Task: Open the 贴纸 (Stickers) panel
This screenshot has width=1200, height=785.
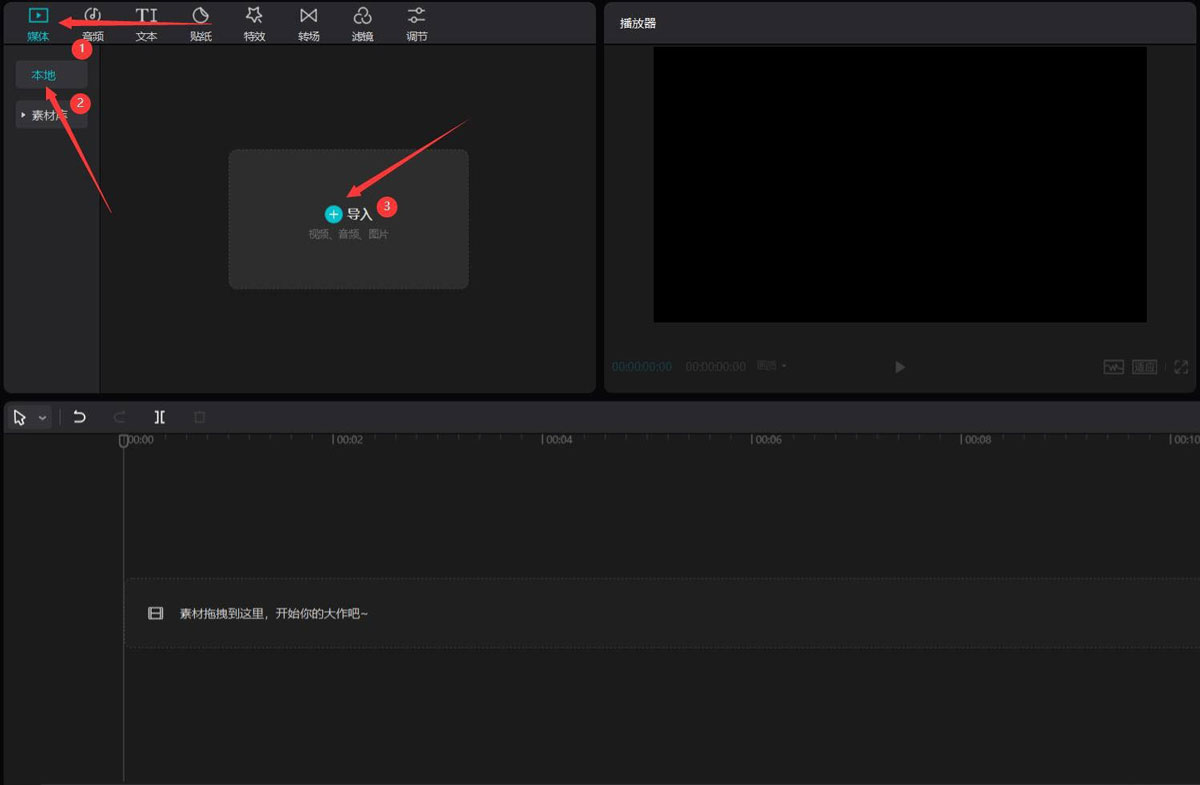Action: [199, 22]
